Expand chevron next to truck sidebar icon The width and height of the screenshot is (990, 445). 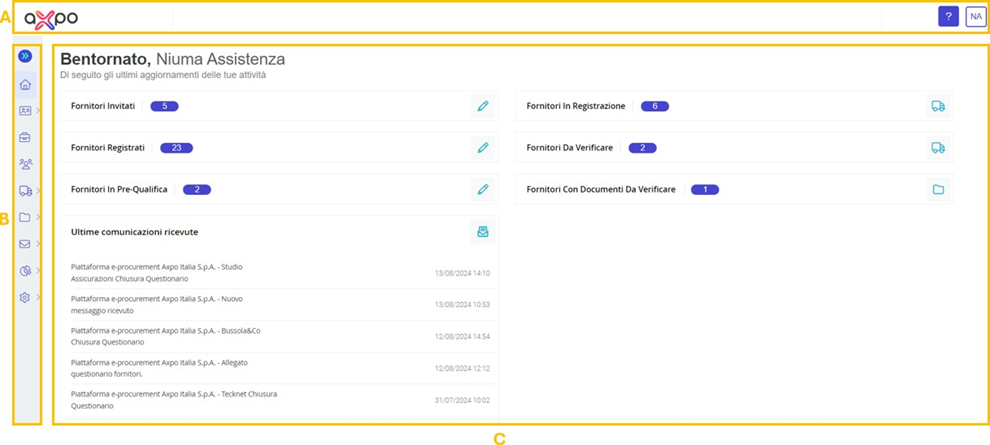pyautogui.click(x=38, y=191)
